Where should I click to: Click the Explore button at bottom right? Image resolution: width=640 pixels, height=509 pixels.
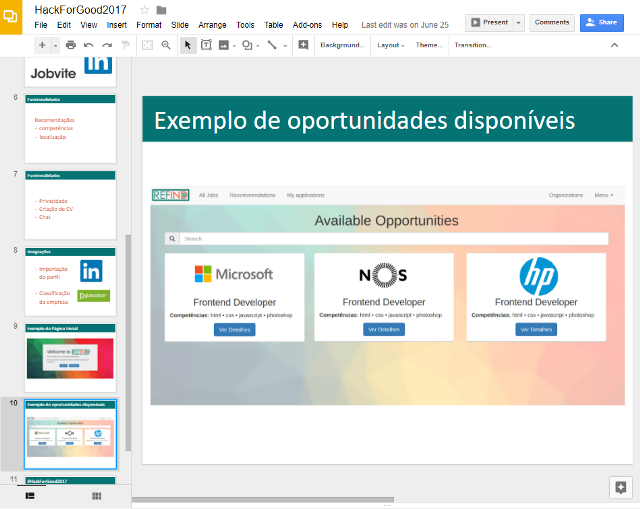pos(620,487)
